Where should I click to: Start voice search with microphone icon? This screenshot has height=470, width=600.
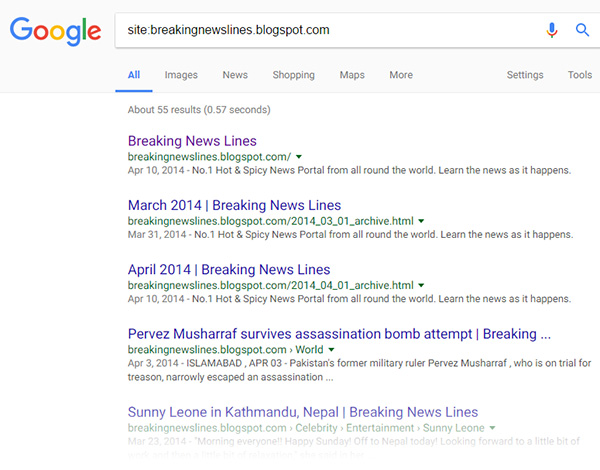click(551, 30)
